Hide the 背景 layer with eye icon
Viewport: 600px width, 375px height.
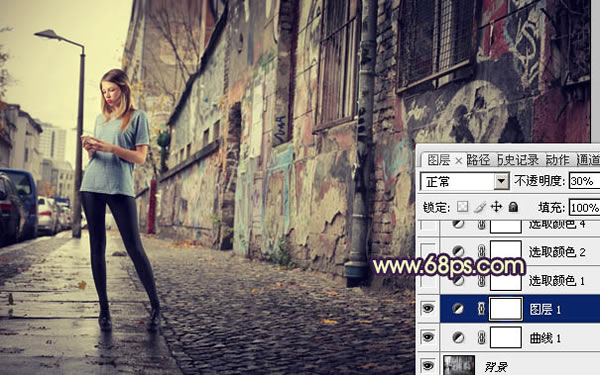point(428,365)
